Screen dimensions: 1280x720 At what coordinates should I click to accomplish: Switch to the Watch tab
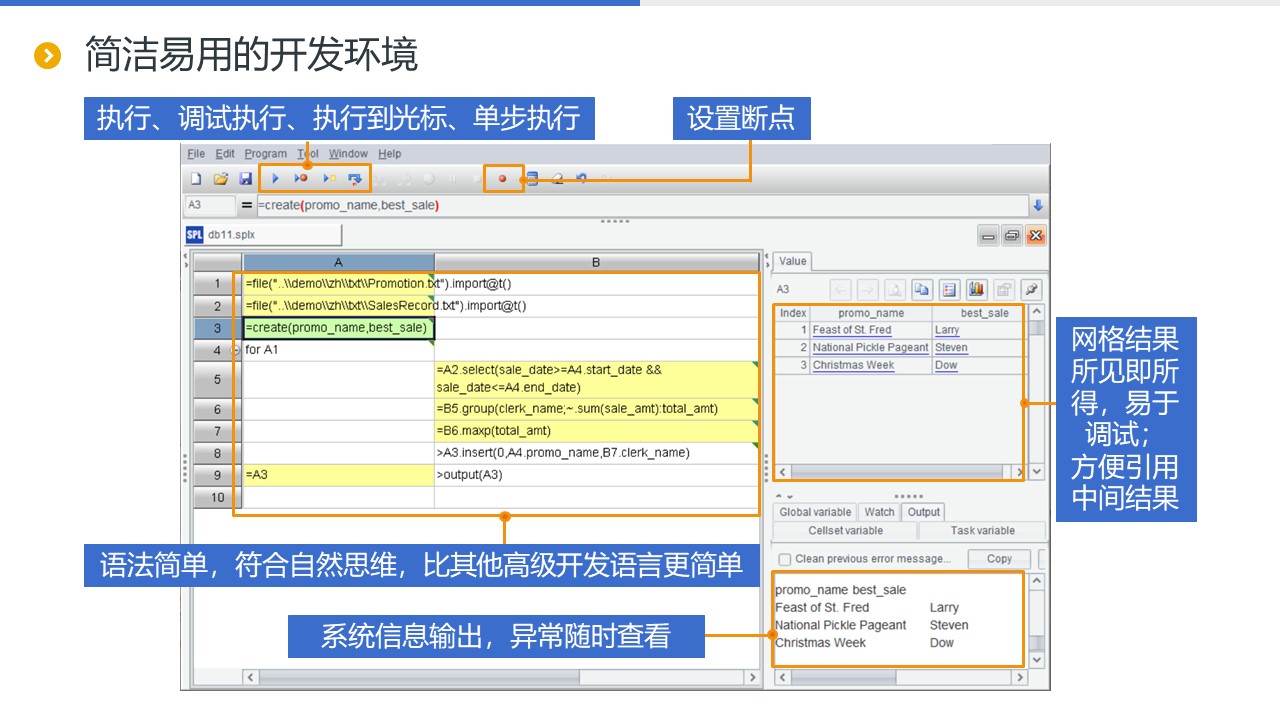[x=879, y=512]
